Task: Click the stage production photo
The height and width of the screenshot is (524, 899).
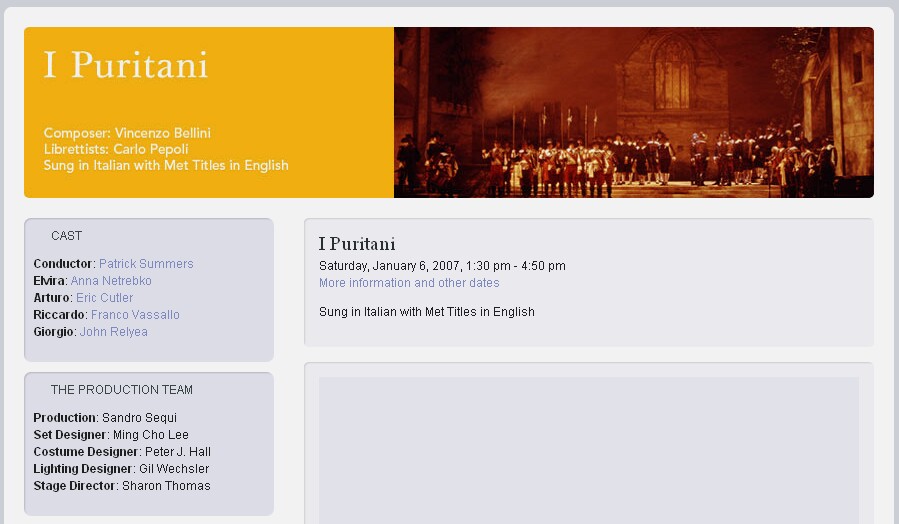Action: tap(634, 112)
